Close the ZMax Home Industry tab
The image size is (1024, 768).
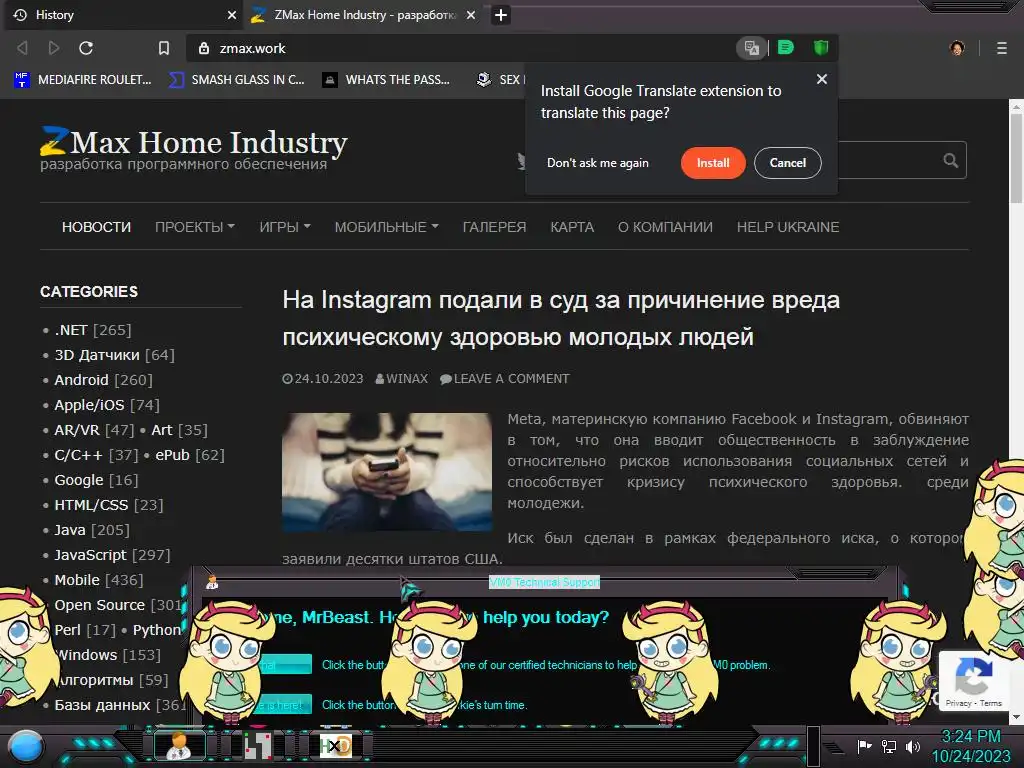point(471,14)
